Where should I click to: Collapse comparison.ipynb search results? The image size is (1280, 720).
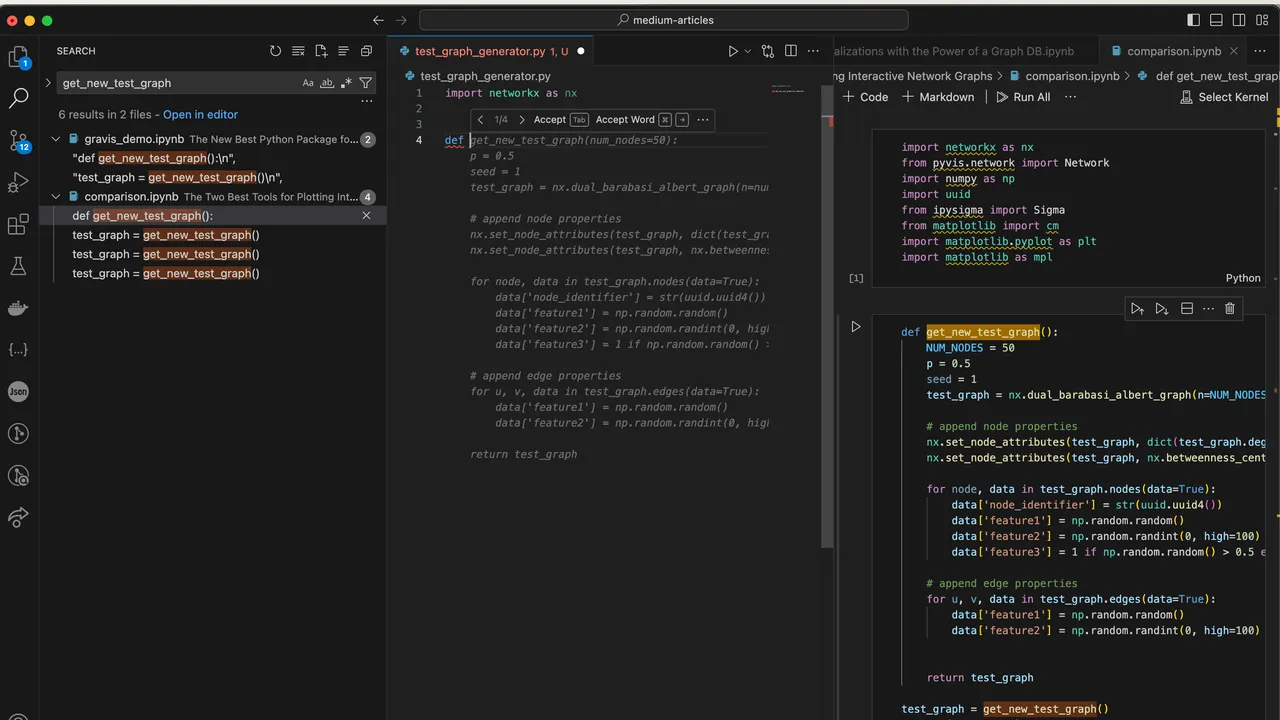tap(57, 197)
